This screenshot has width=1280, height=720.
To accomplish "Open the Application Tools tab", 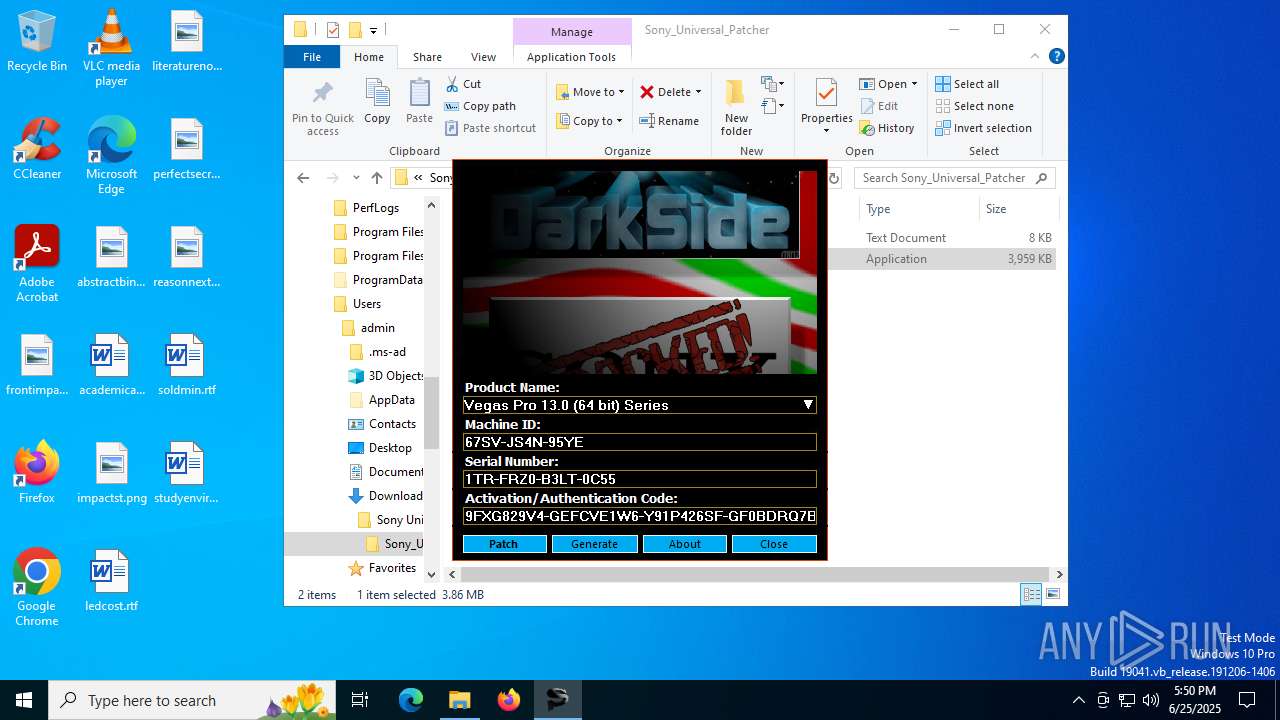I will click(x=571, y=57).
